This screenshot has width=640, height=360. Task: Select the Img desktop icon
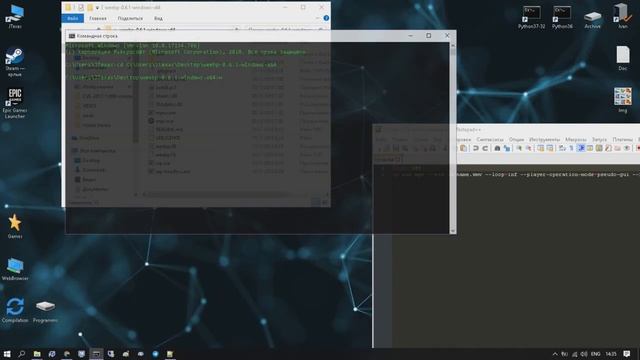pyautogui.click(x=622, y=100)
